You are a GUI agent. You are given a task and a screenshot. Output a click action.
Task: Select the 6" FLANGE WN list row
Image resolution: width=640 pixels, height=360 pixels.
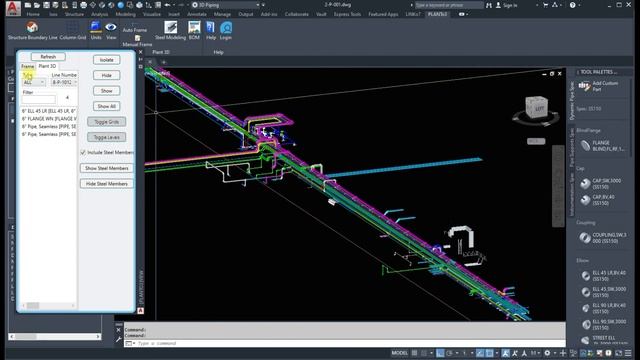(x=49, y=118)
